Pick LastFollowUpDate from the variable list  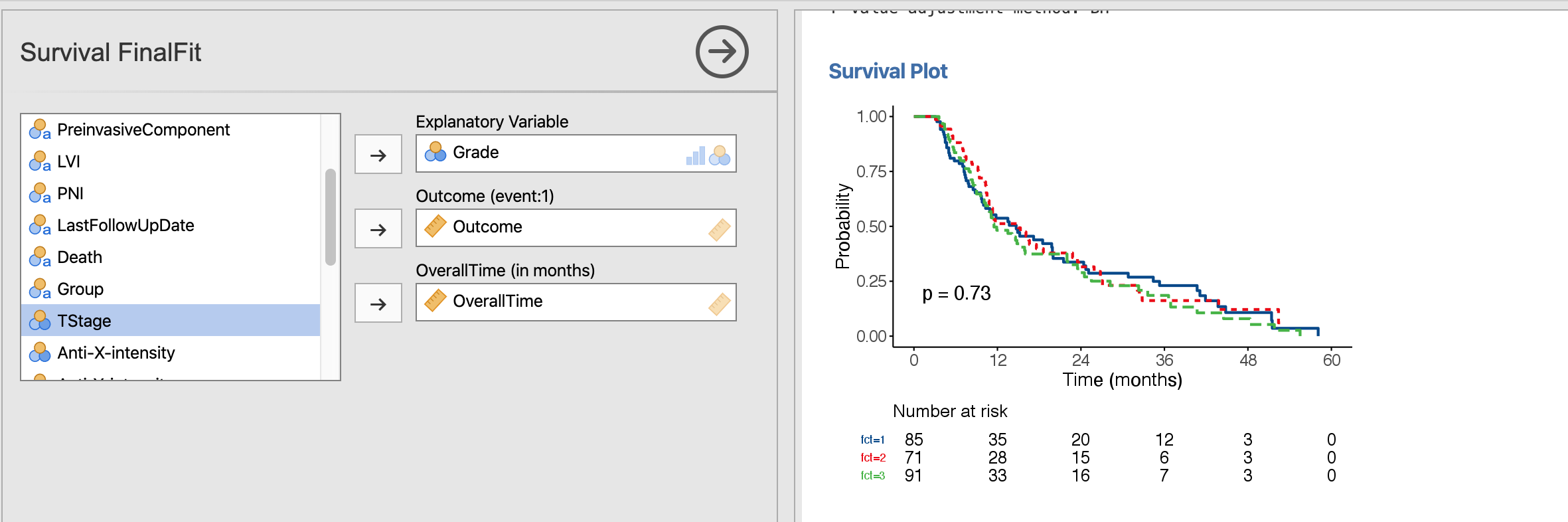[125, 225]
